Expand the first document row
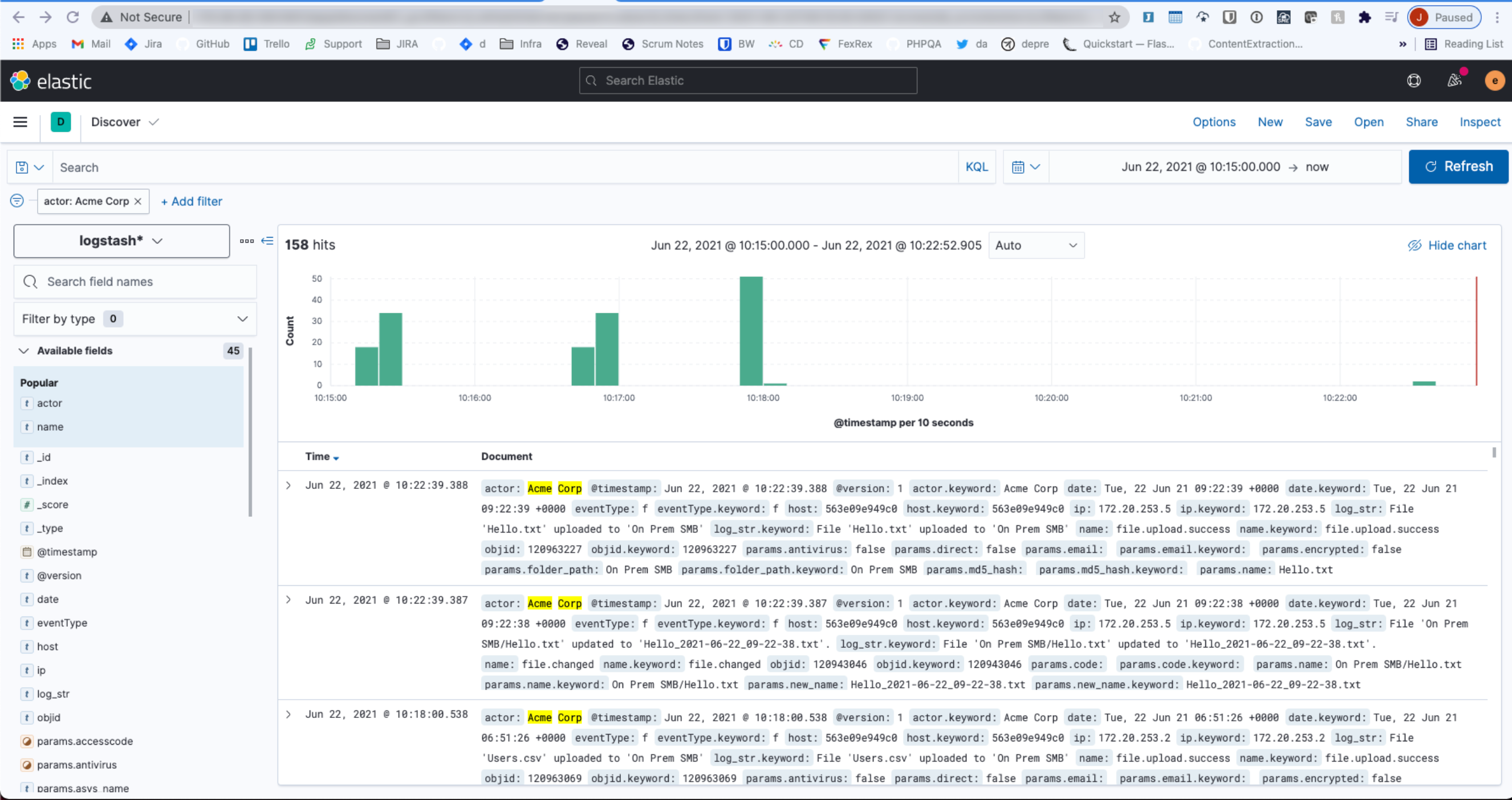The image size is (1512, 800). click(288, 485)
